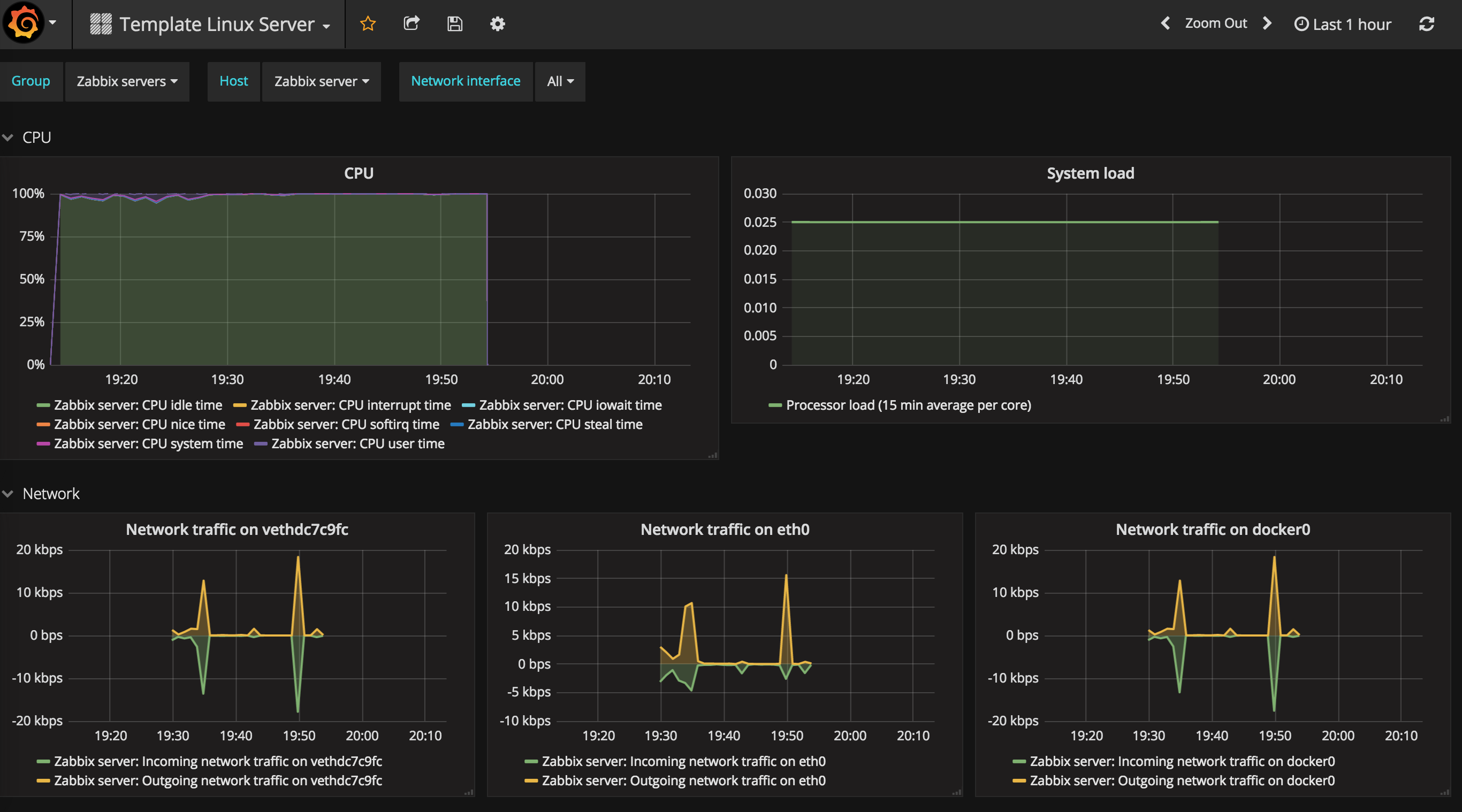Shift time range backward with left arrow
This screenshot has height=812, width=1462.
click(1166, 24)
